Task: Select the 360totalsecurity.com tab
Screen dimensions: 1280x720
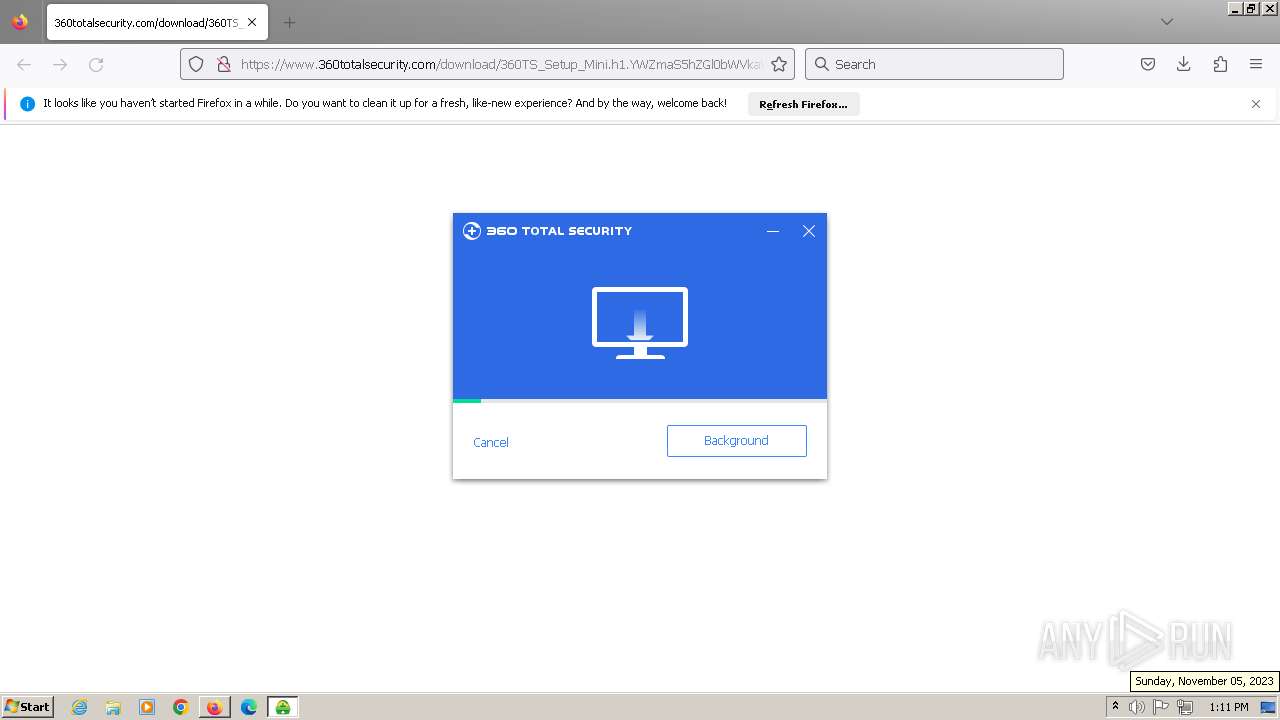Action: coord(157,22)
